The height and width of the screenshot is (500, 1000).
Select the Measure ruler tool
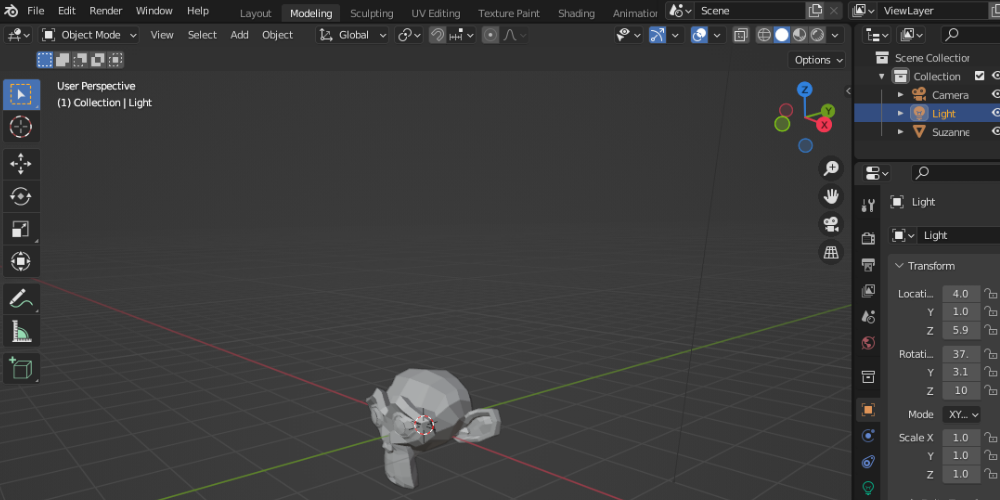pos(21,331)
